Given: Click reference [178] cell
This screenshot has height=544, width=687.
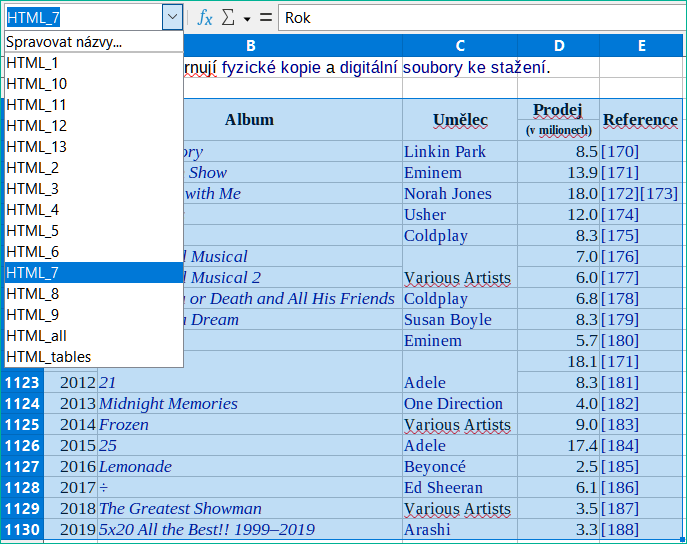Looking at the screenshot, I should pyautogui.click(x=641, y=299).
